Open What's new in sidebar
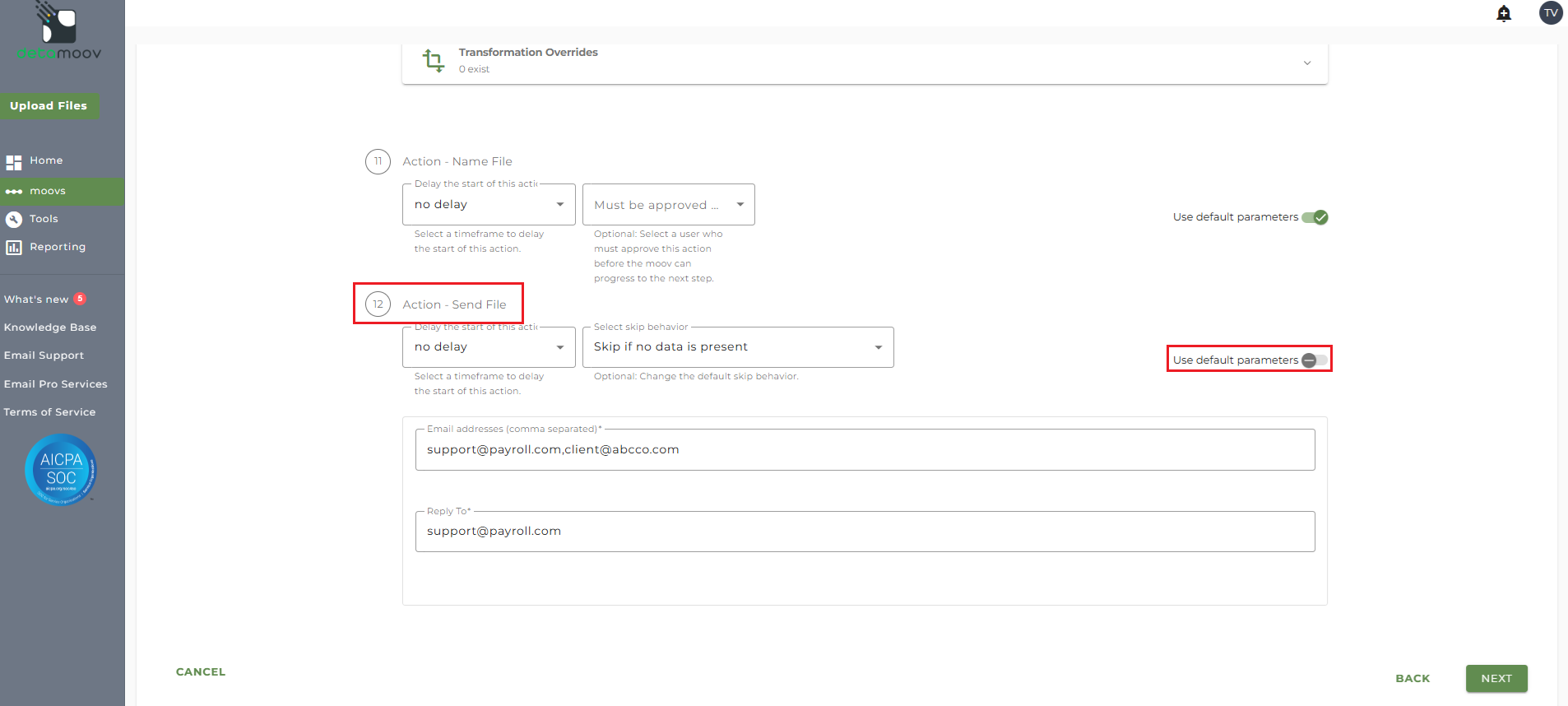Image resolution: width=1568 pixels, height=706 pixels. click(36, 300)
